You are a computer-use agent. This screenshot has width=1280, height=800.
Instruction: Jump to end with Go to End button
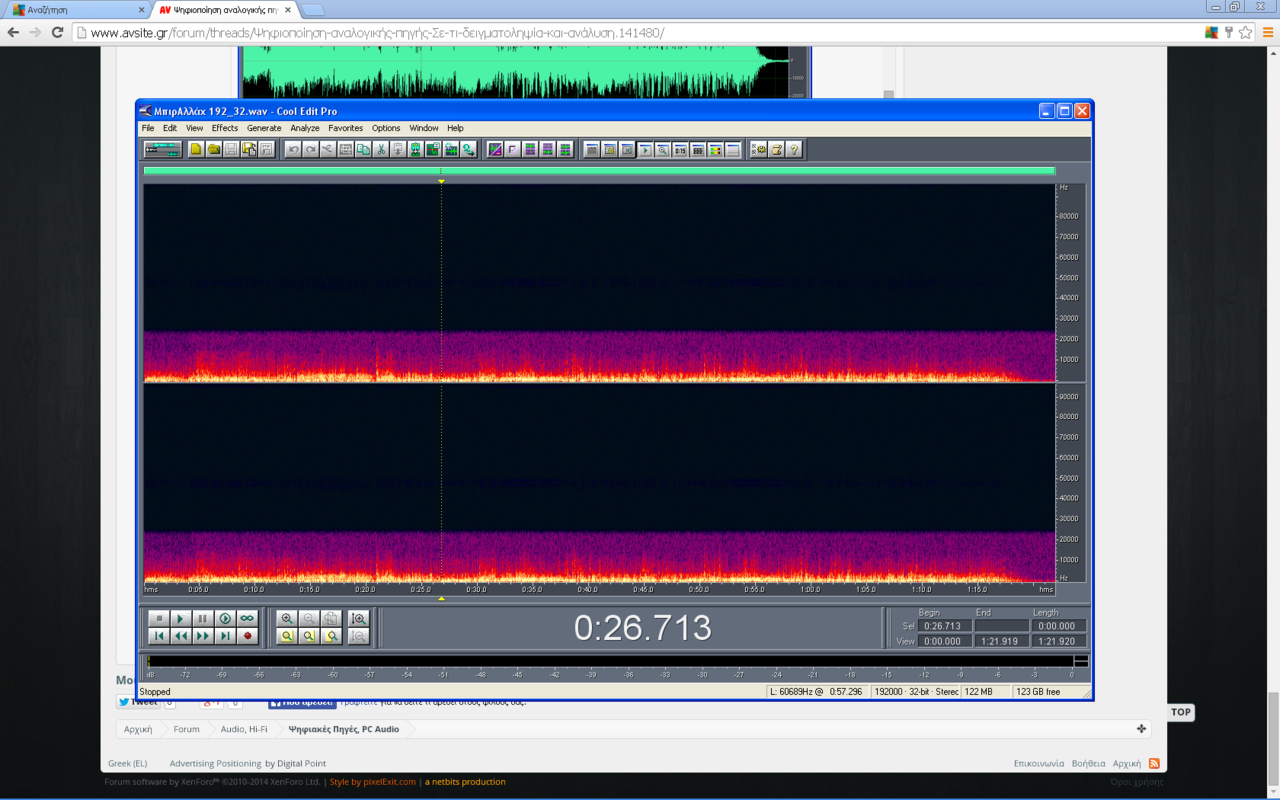(x=225, y=636)
